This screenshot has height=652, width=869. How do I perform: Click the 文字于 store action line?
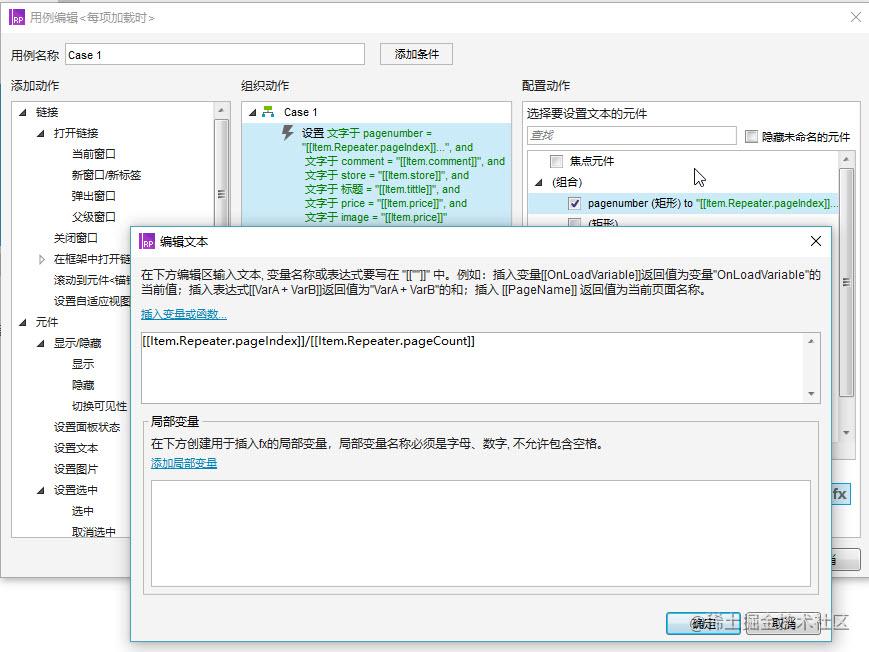click(x=387, y=175)
